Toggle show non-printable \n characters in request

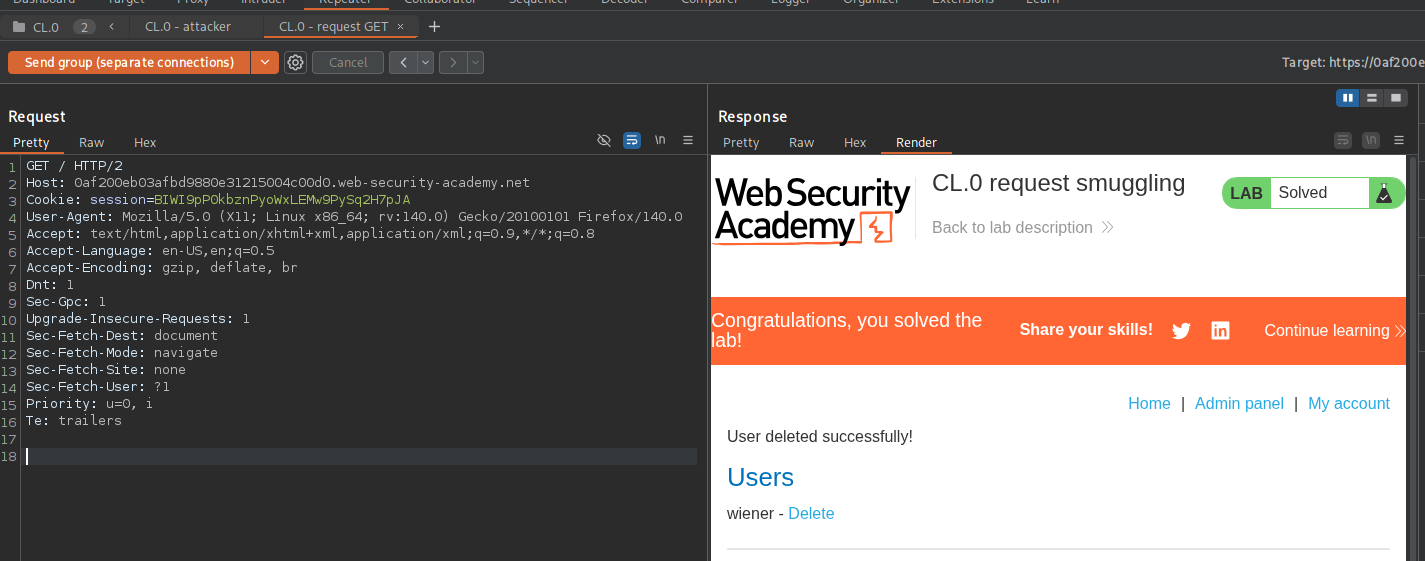point(660,141)
